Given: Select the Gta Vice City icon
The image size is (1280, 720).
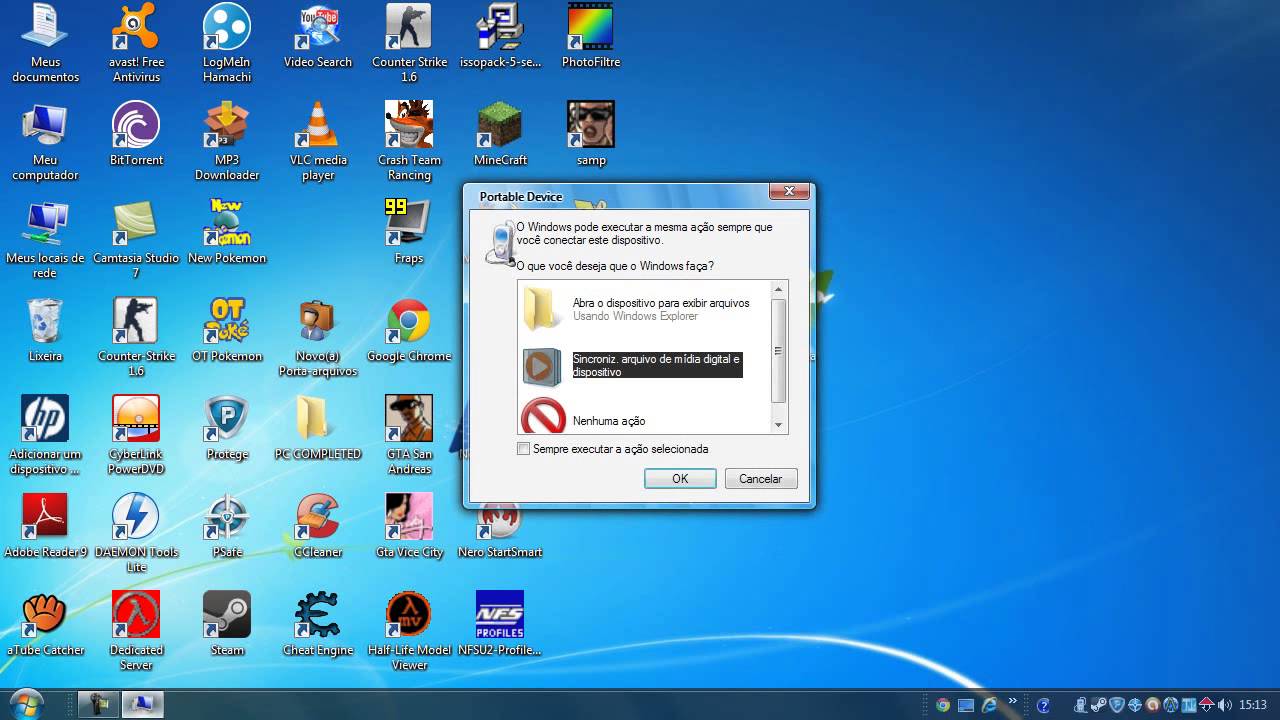Looking at the screenshot, I should 409,526.
